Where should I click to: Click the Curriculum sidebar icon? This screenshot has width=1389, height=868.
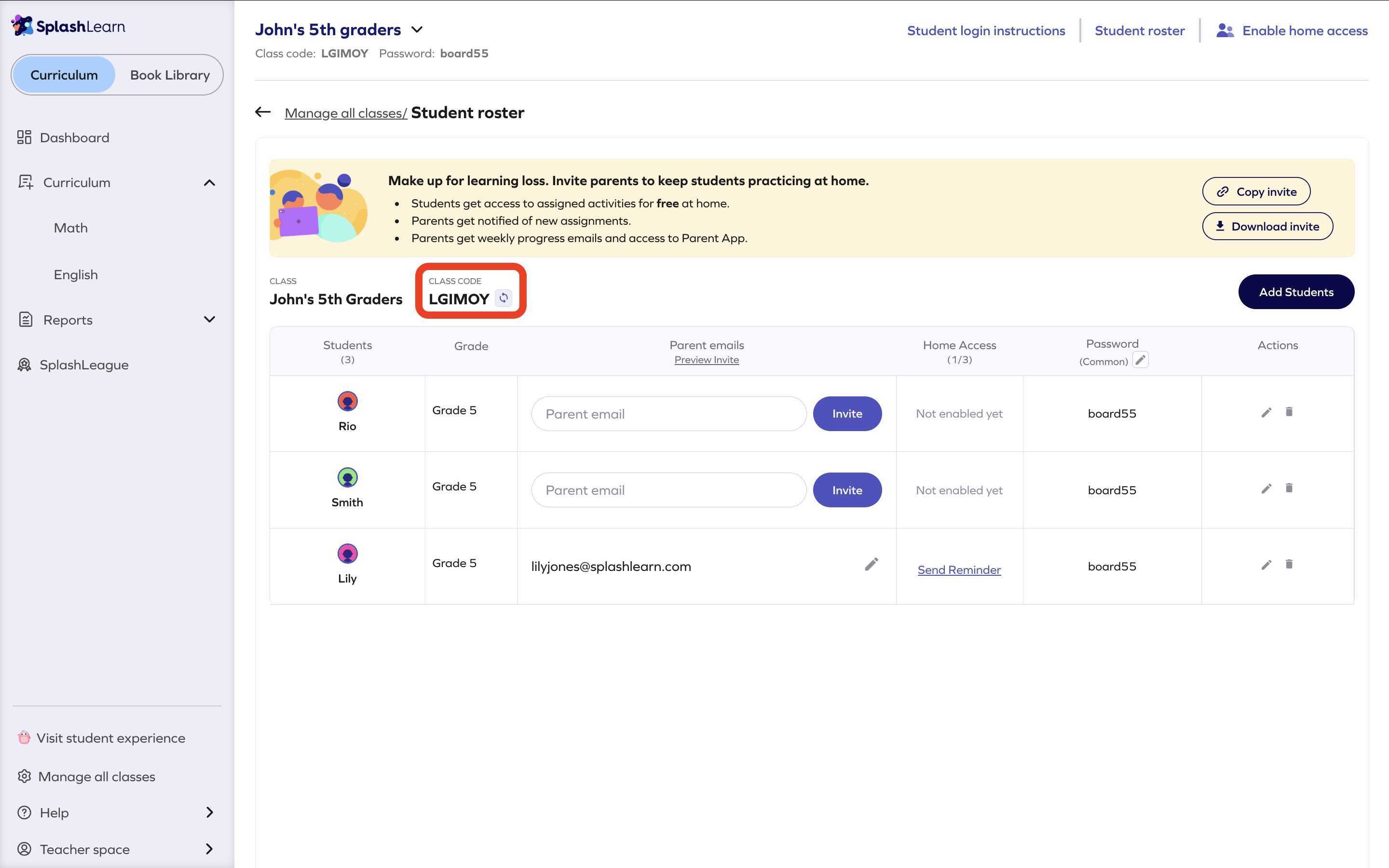tap(26, 182)
